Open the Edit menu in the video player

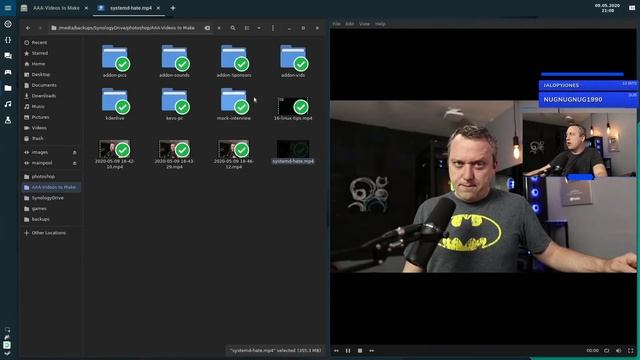(350, 24)
